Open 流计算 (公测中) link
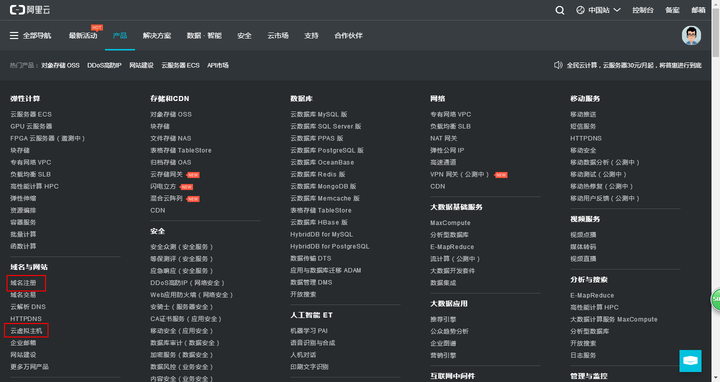 click(455, 259)
